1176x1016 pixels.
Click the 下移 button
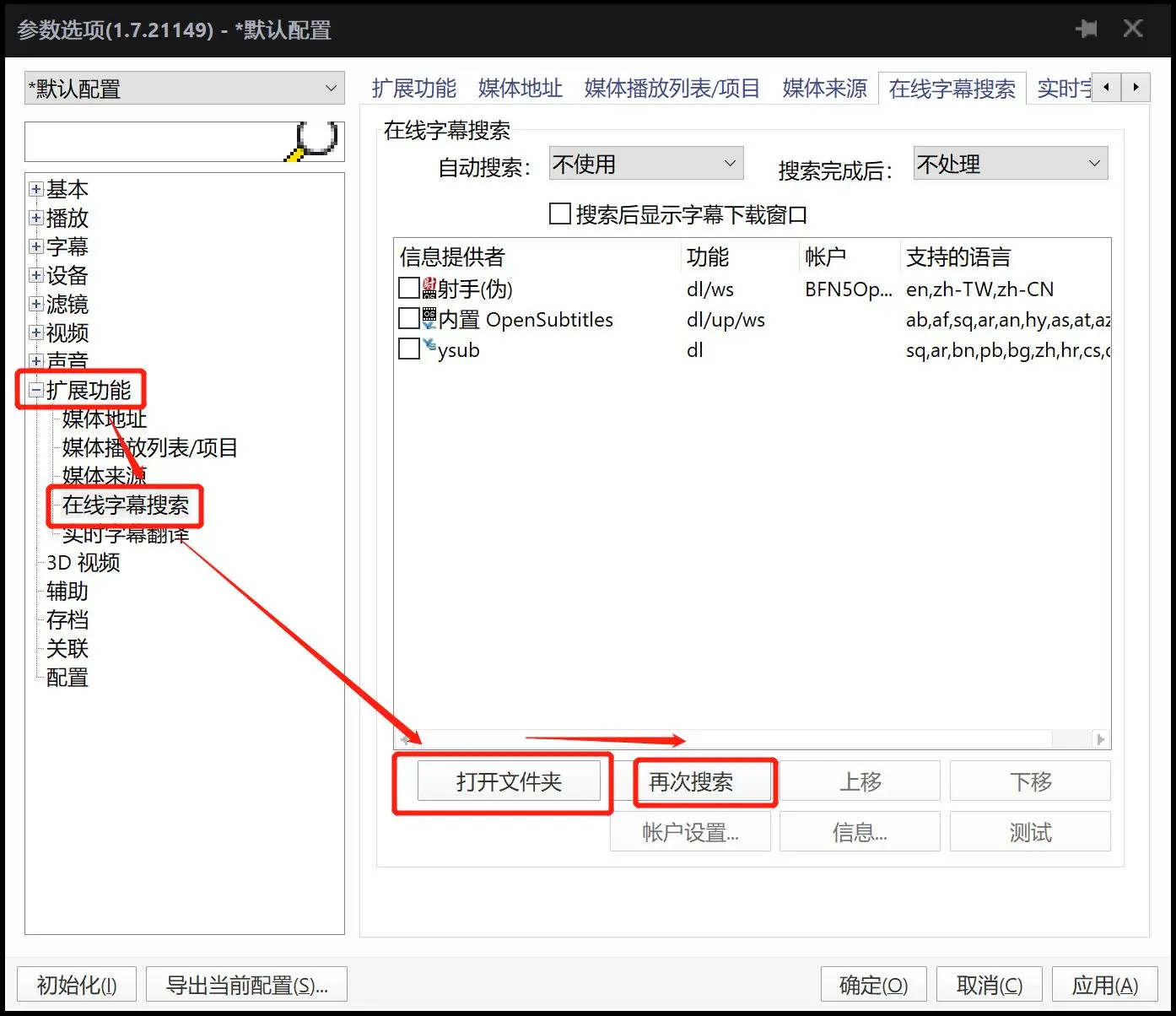(x=1030, y=781)
